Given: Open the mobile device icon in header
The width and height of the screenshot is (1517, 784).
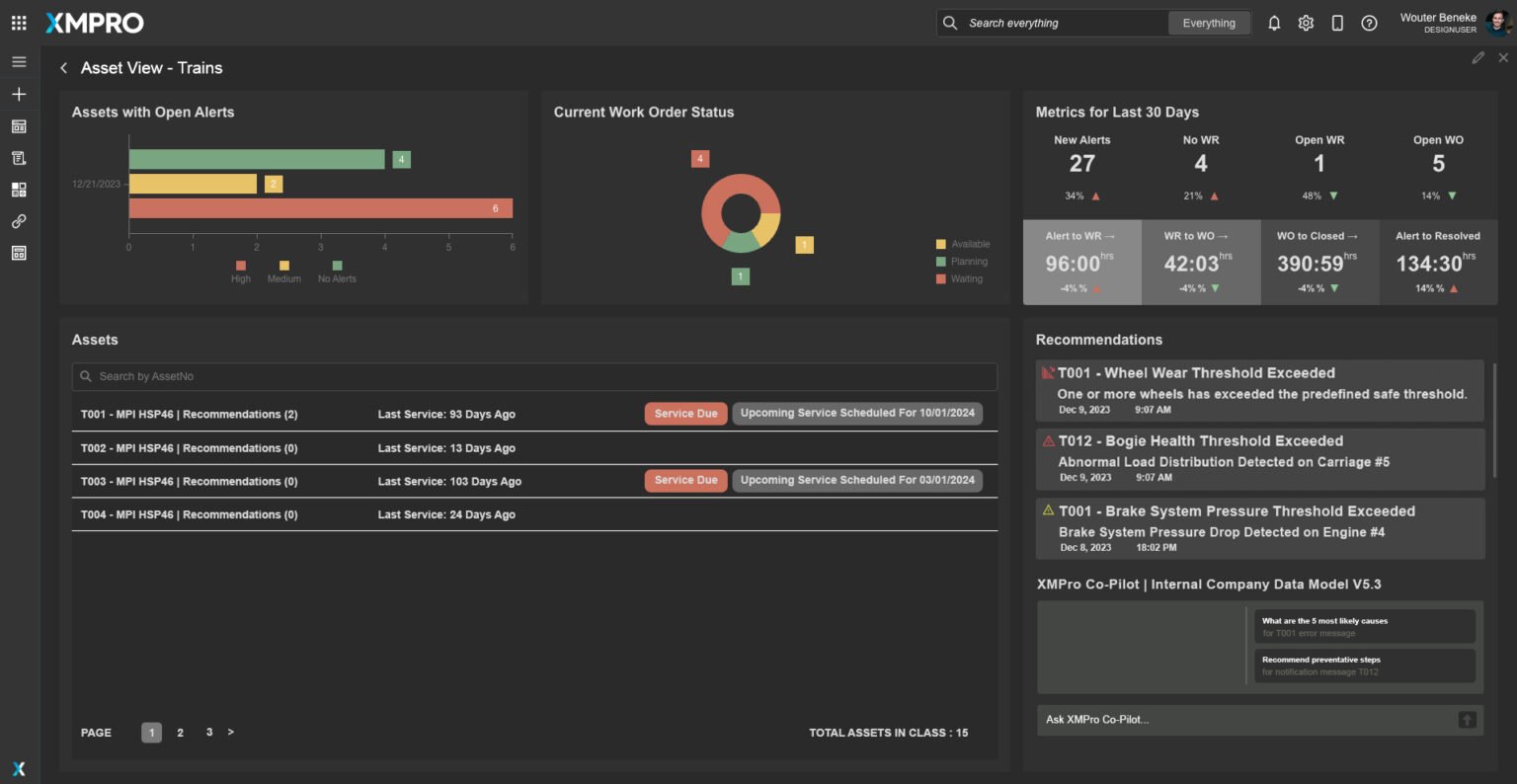Looking at the screenshot, I should point(1337,23).
